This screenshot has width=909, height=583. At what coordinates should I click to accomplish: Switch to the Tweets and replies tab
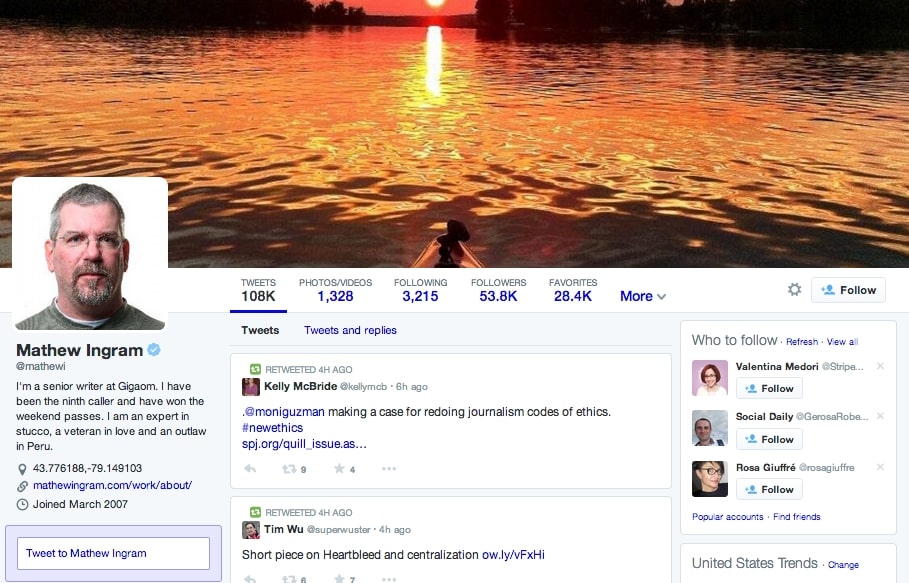tap(350, 330)
